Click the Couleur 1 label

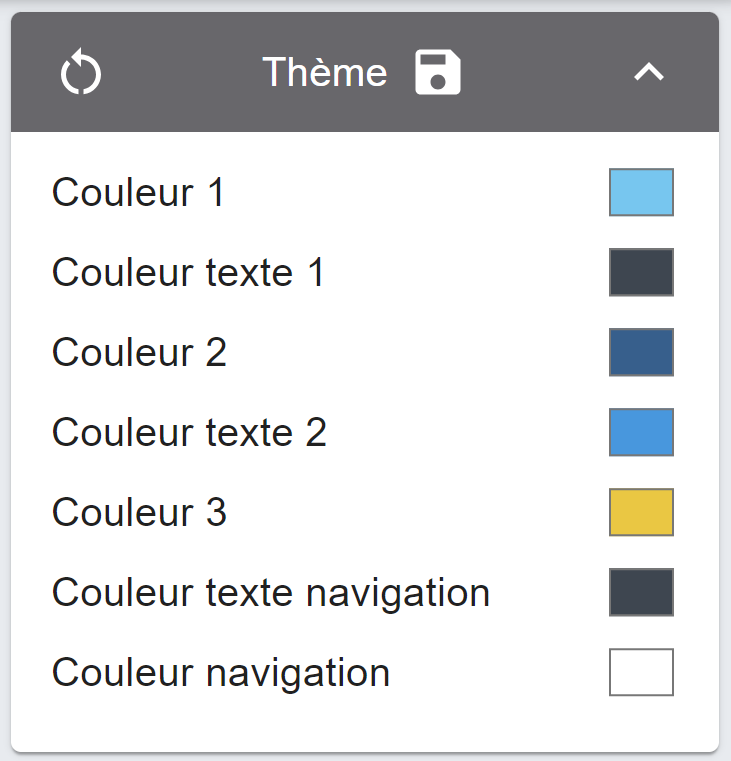138,192
